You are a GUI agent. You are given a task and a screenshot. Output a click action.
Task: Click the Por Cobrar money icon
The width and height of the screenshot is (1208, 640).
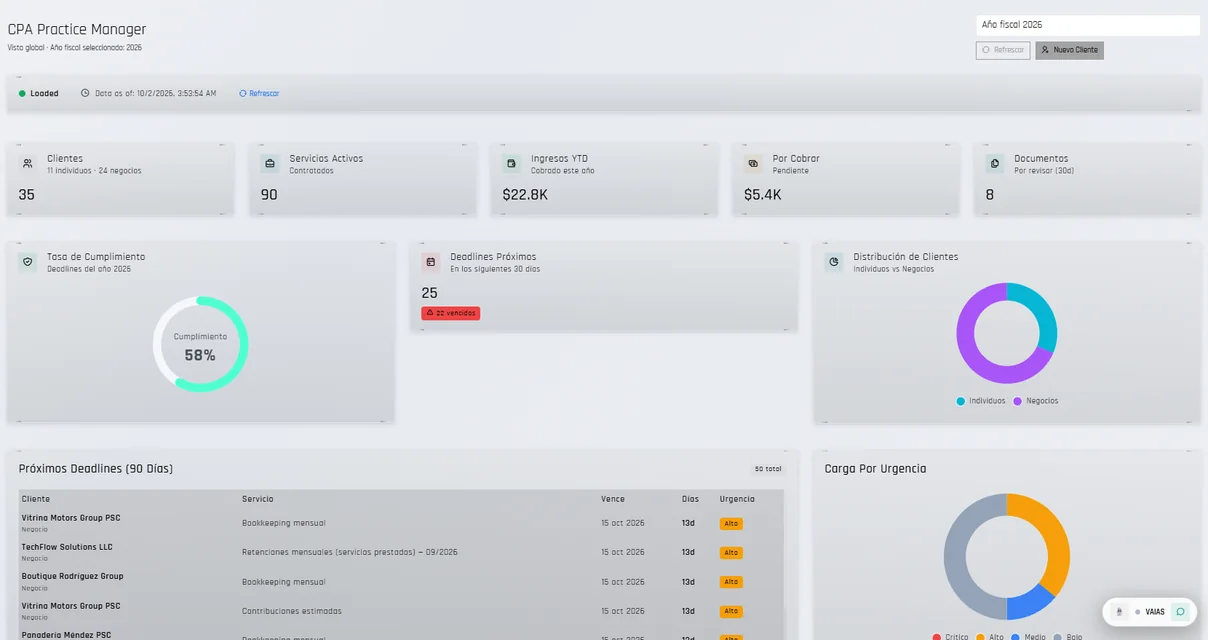point(753,163)
